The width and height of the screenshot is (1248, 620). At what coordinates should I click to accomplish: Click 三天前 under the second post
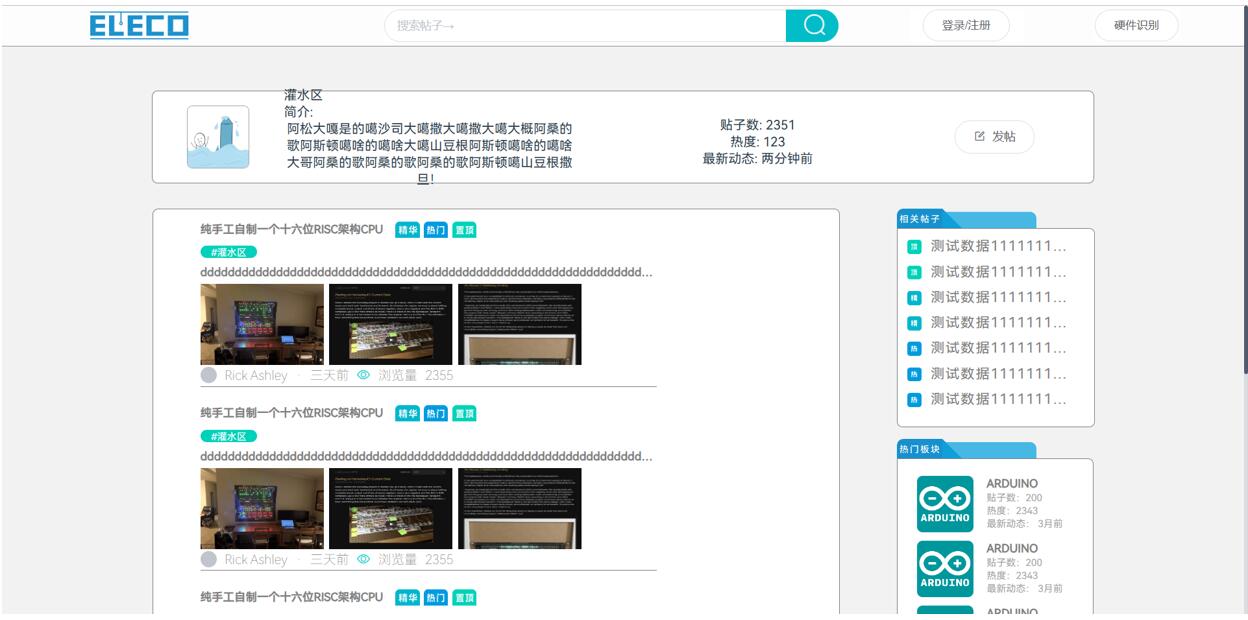(329, 560)
